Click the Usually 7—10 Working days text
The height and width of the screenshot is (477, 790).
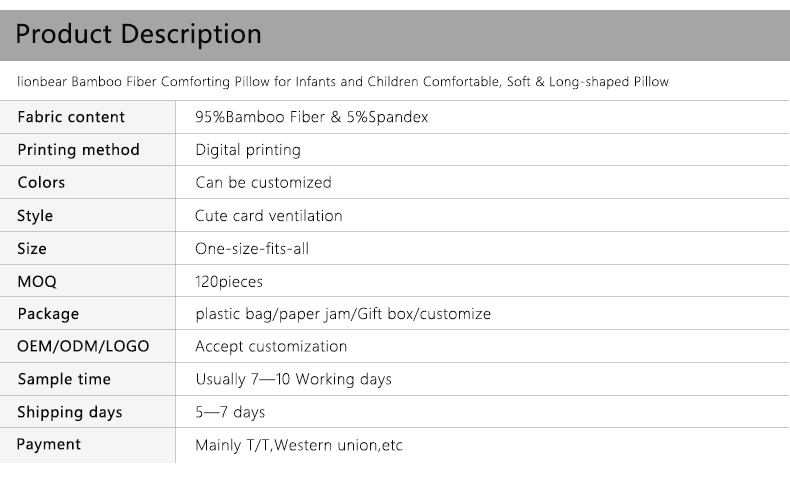[293, 380]
